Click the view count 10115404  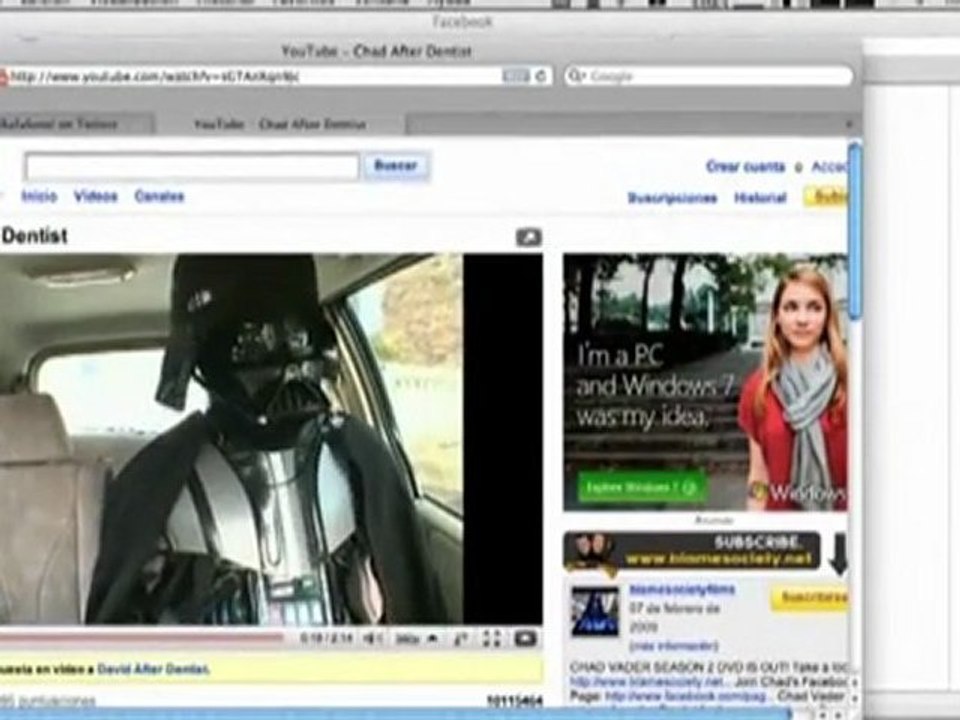tap(514, 700)
